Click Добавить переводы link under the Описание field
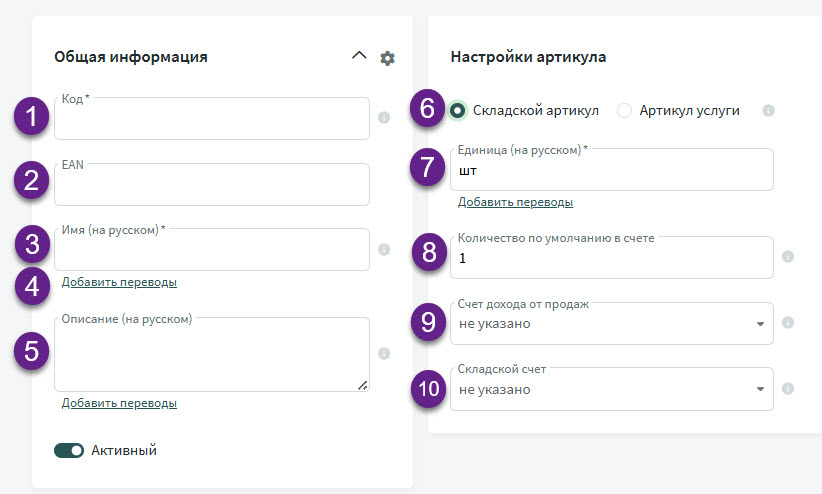Image resolution: width=822 pixels, height=494 pixels. pyautogui.click(x=119, y=403)
